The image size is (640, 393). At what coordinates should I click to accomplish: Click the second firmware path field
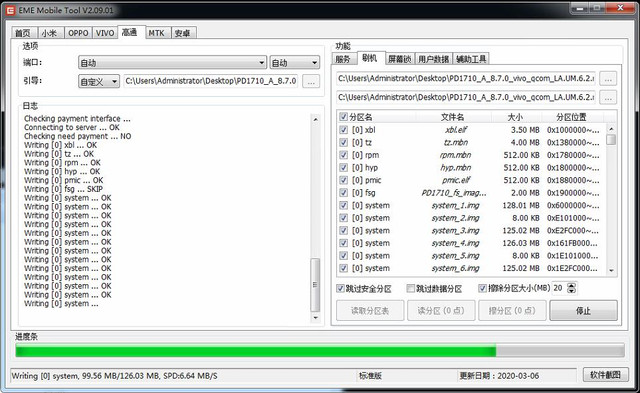pos(466,97)
